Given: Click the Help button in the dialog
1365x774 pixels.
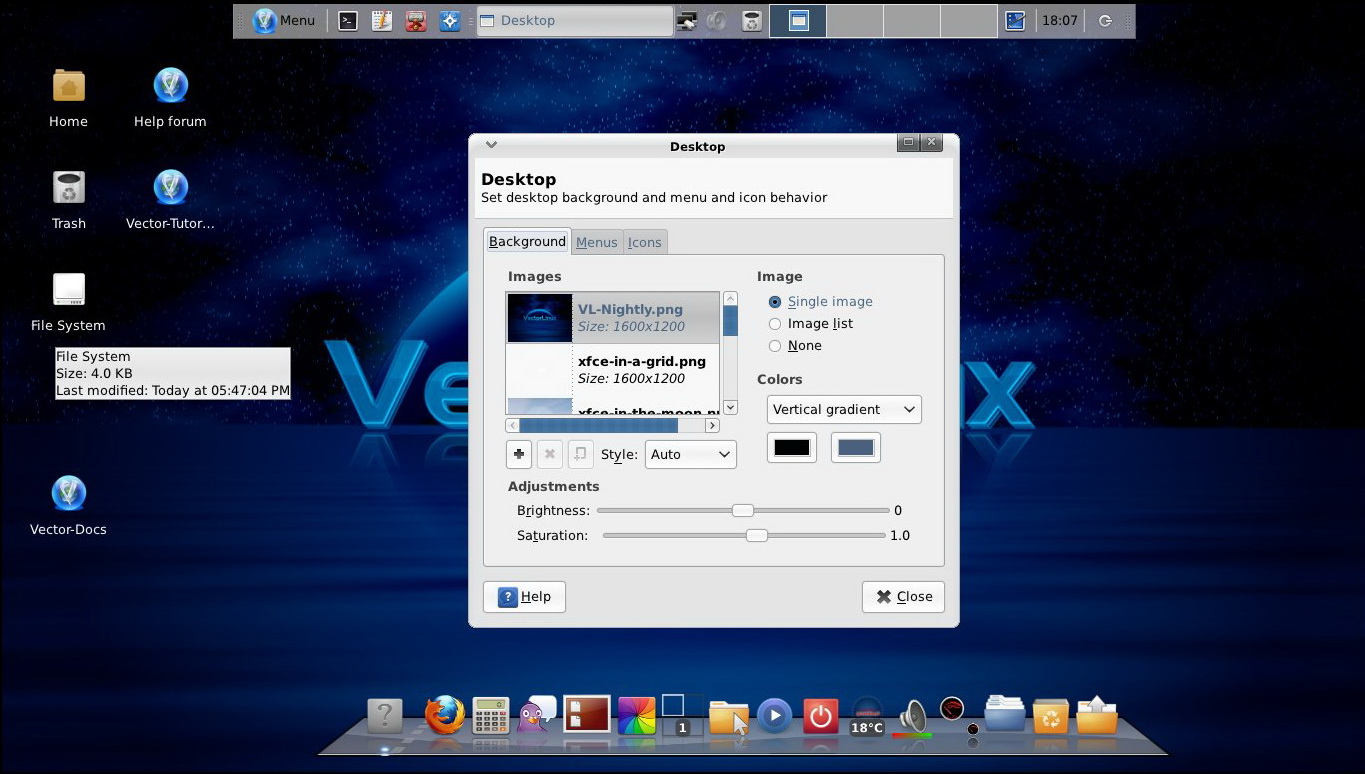Looking at the screenshot, I should click(x=524, y=596).
